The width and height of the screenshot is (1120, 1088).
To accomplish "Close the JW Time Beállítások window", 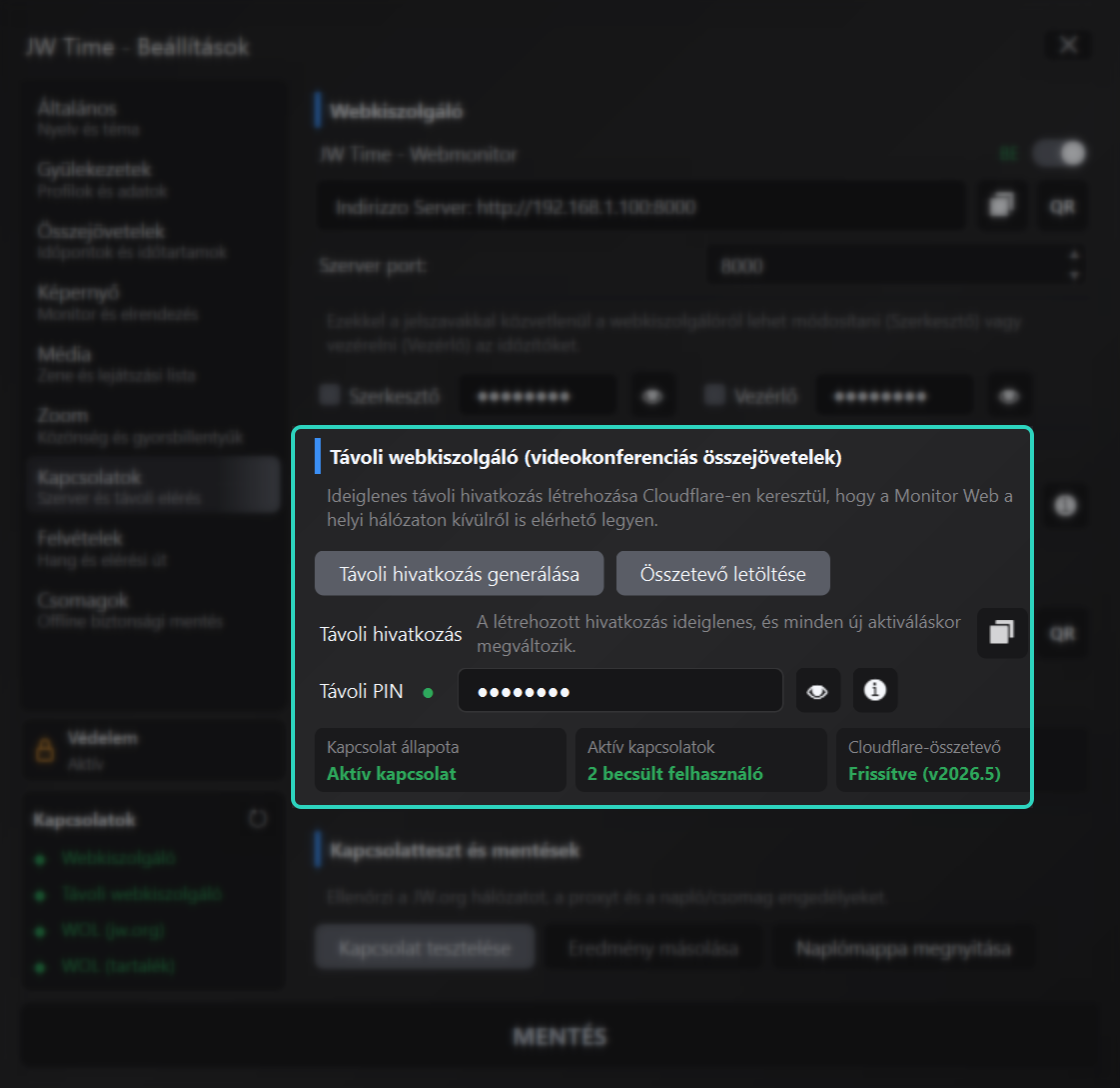I will pyautogui.click(x=1069, y=45).
